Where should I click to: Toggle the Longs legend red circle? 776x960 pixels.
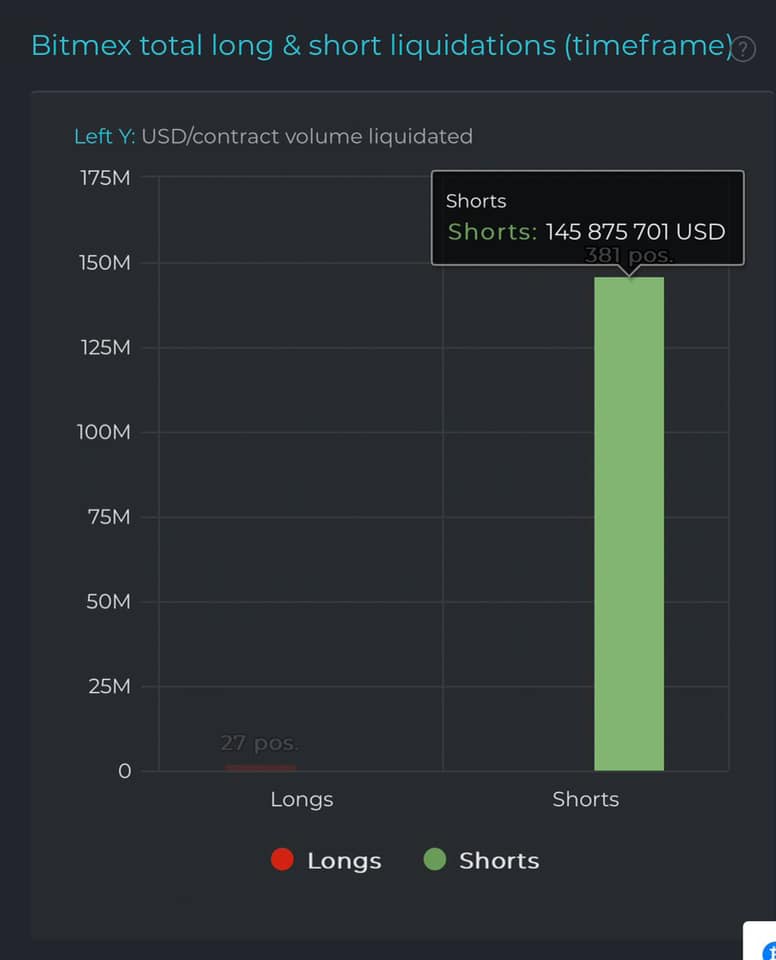coord(282,859)
